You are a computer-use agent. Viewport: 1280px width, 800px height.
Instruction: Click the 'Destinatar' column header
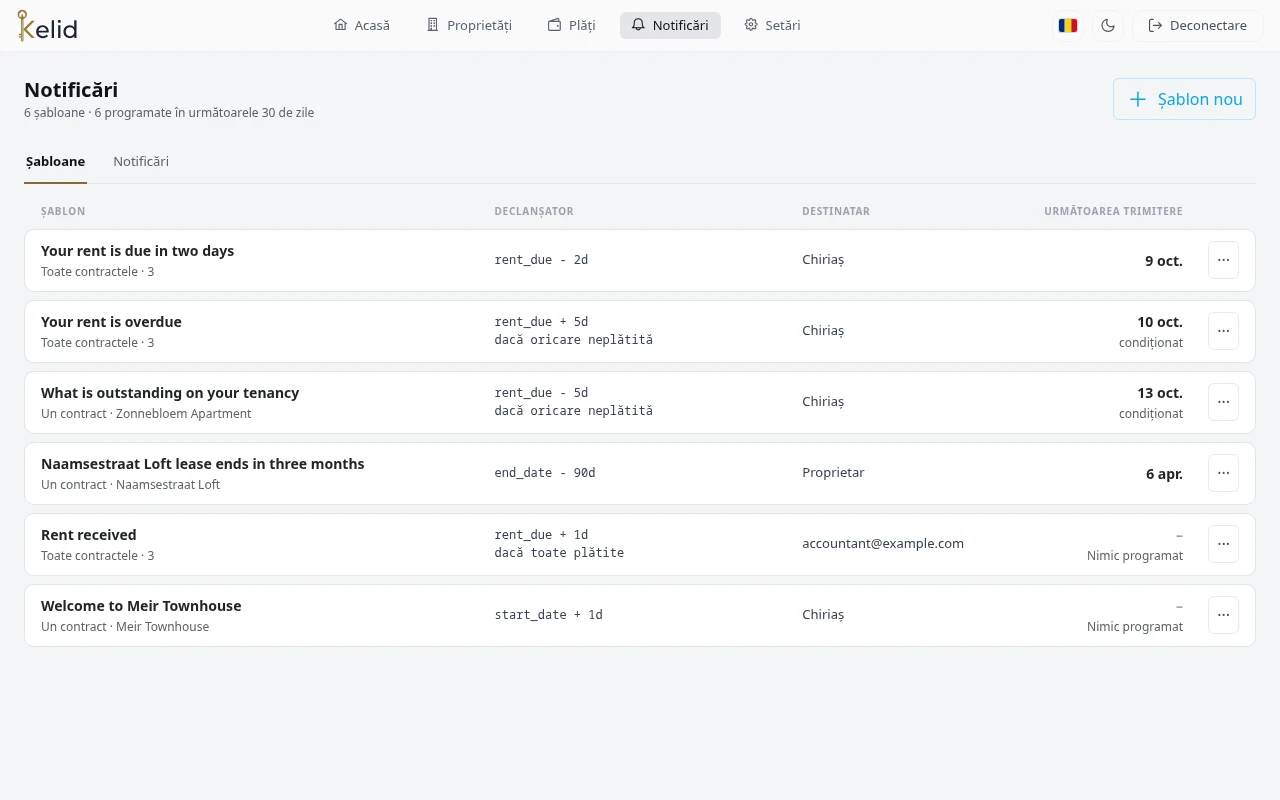click(x=836, y=212)
